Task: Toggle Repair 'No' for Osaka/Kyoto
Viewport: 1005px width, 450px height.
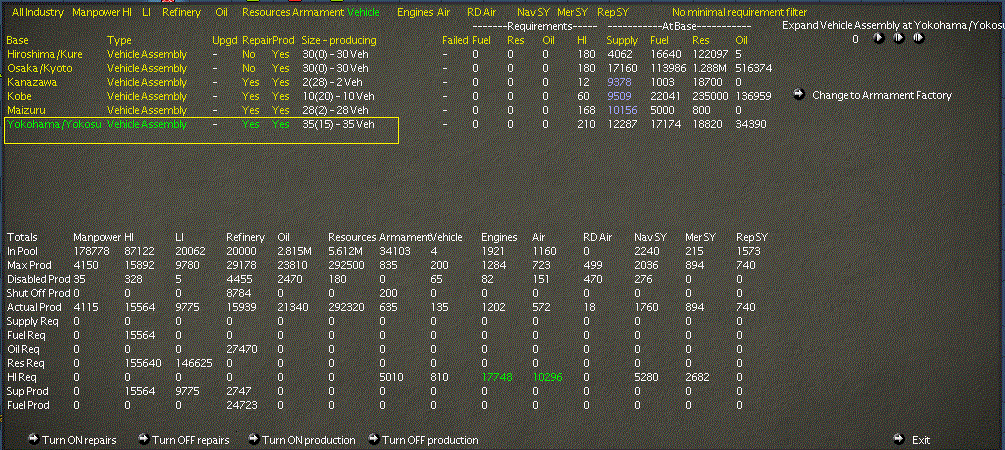Action: click(249, 68)
